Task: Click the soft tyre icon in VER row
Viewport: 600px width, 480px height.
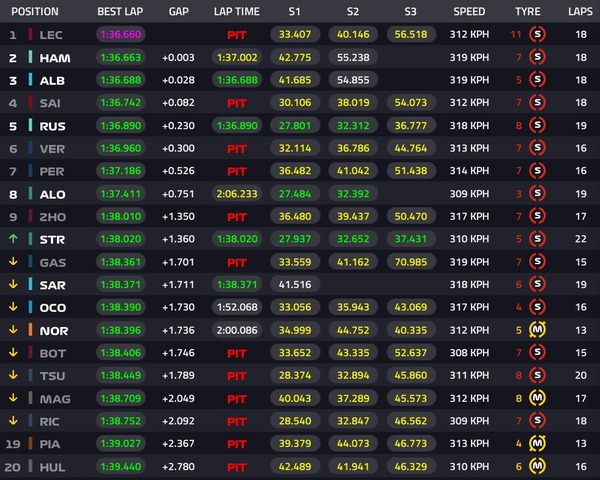Action: click(x=537, y=148)
